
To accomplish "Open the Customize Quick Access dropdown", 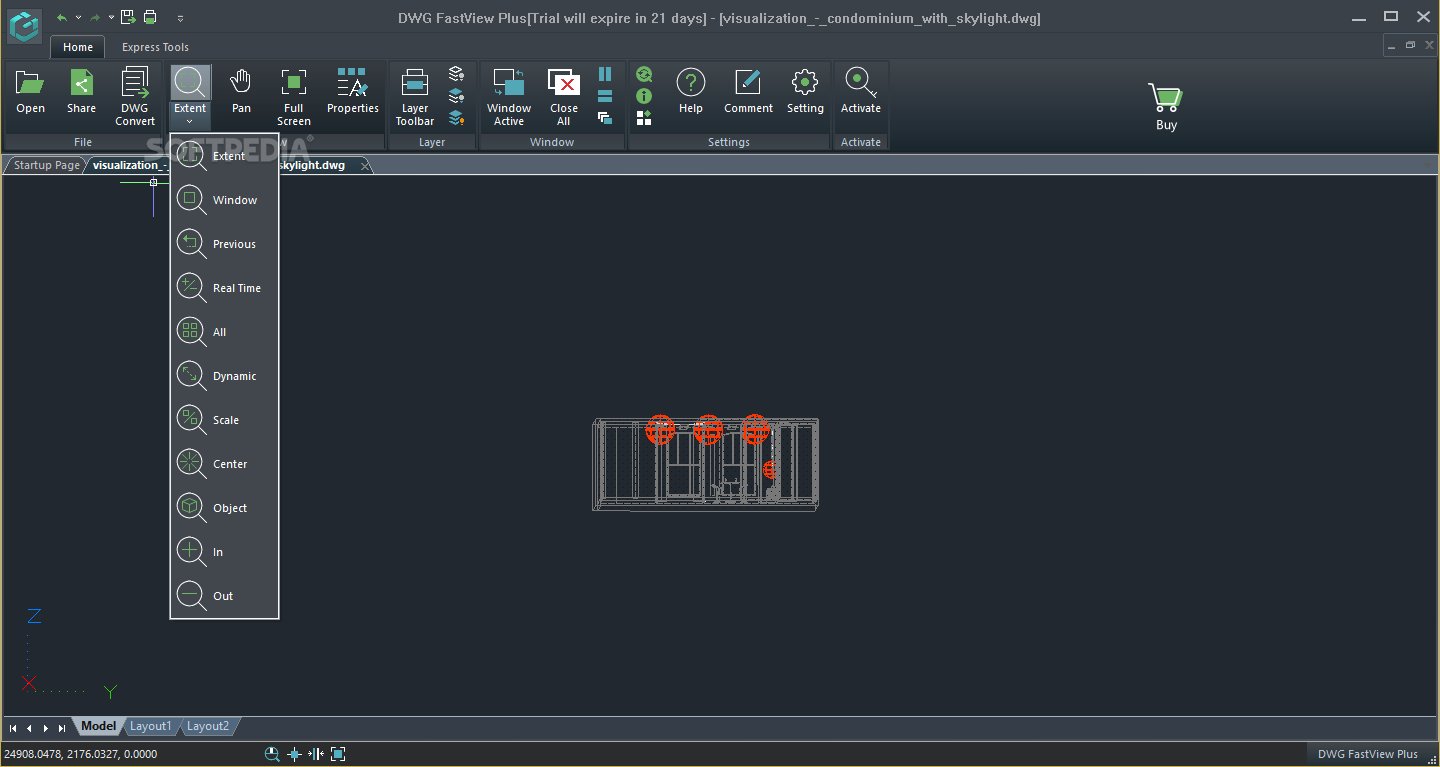I will pos(180,17).
